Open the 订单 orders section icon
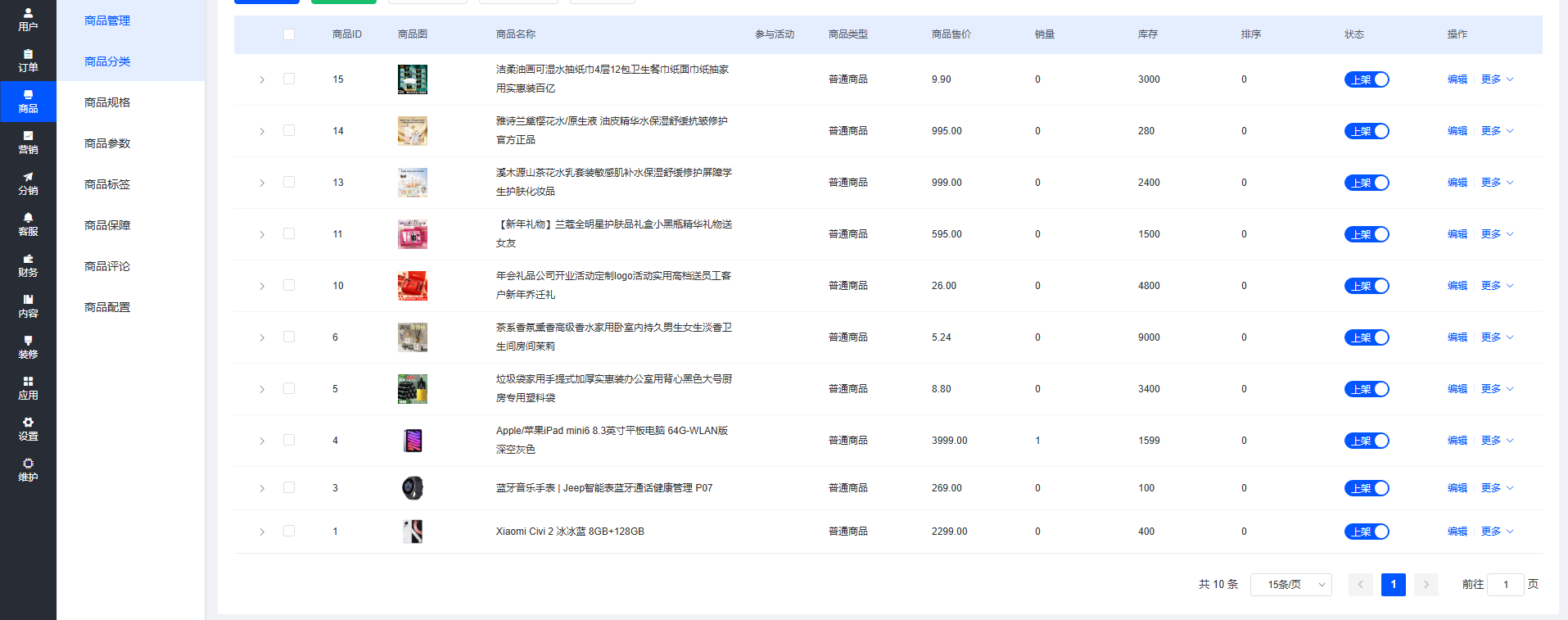Screen dimensions: 1568x620 click(x=28, y=61)
